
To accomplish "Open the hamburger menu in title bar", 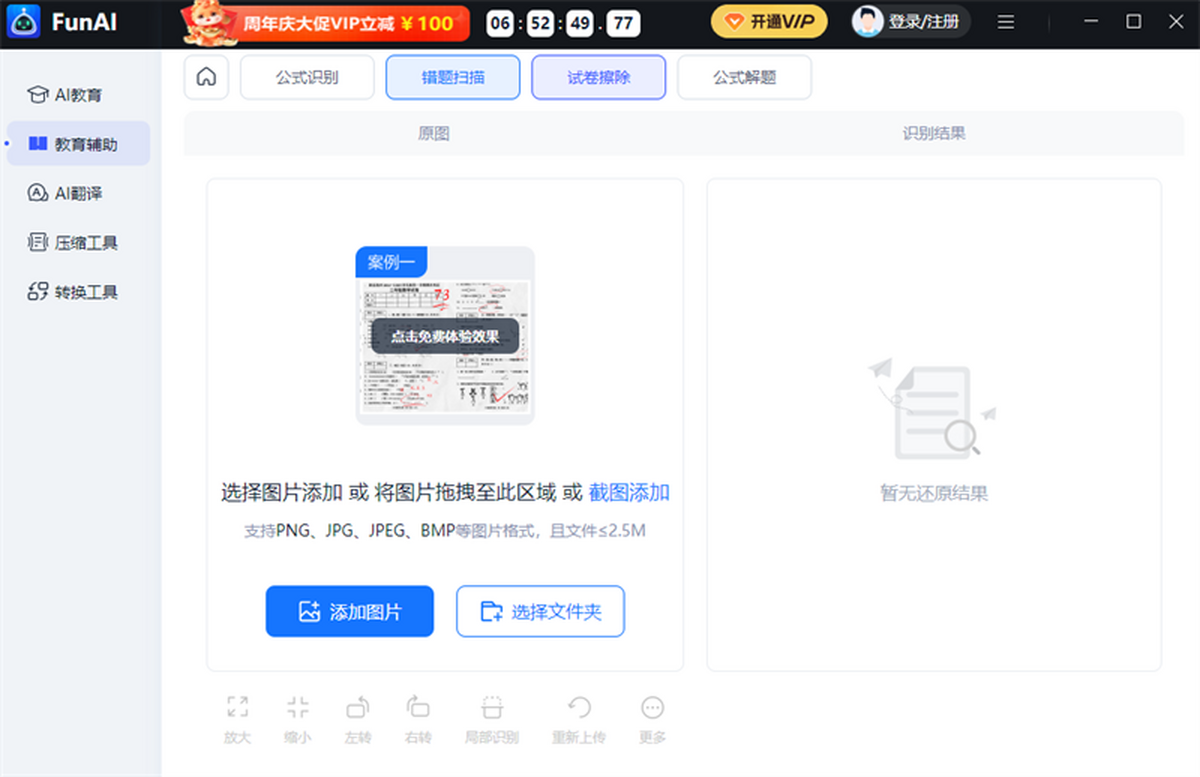I will (1006, 22).
